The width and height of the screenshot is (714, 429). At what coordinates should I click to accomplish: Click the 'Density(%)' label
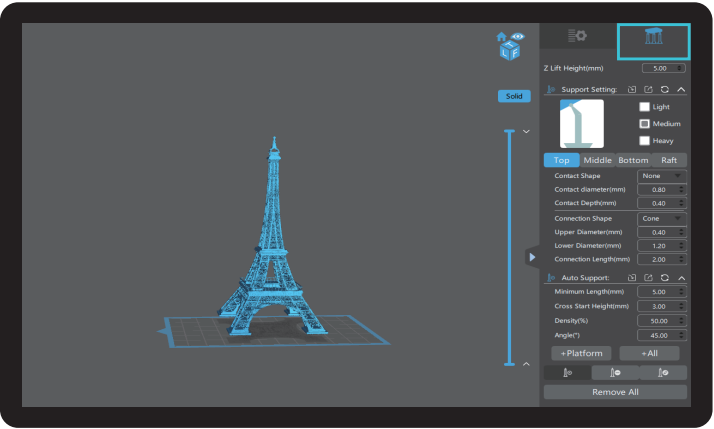pyautogui.click(x=571, y=321)
